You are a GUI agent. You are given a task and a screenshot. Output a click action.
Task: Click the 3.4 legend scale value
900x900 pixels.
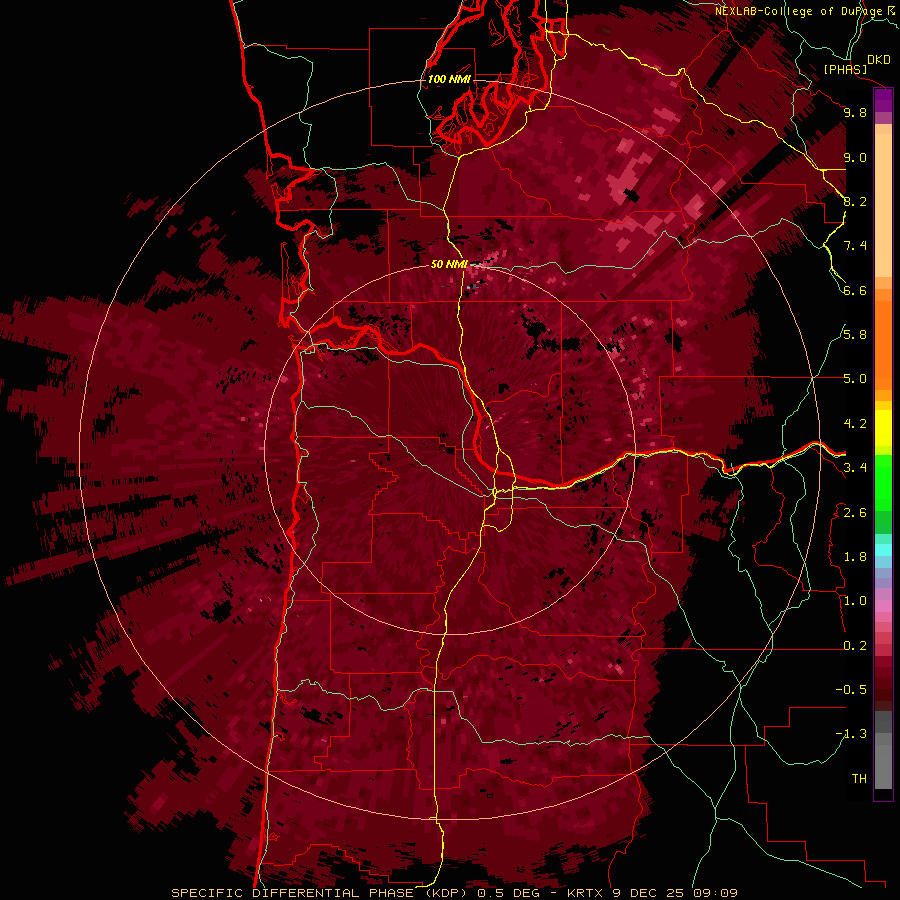(x=855, y=468)
